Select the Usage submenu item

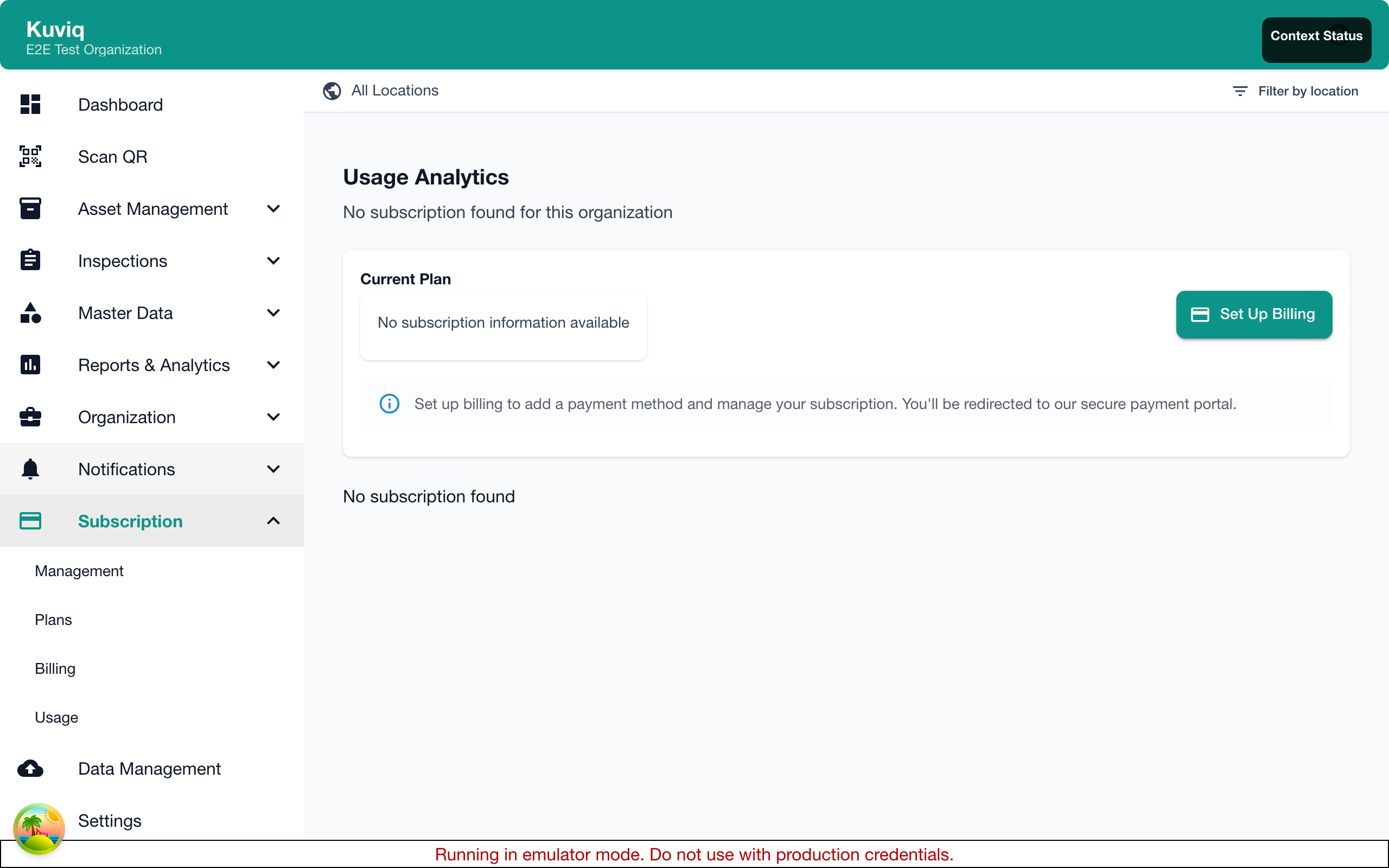click(x=56, y=717)
